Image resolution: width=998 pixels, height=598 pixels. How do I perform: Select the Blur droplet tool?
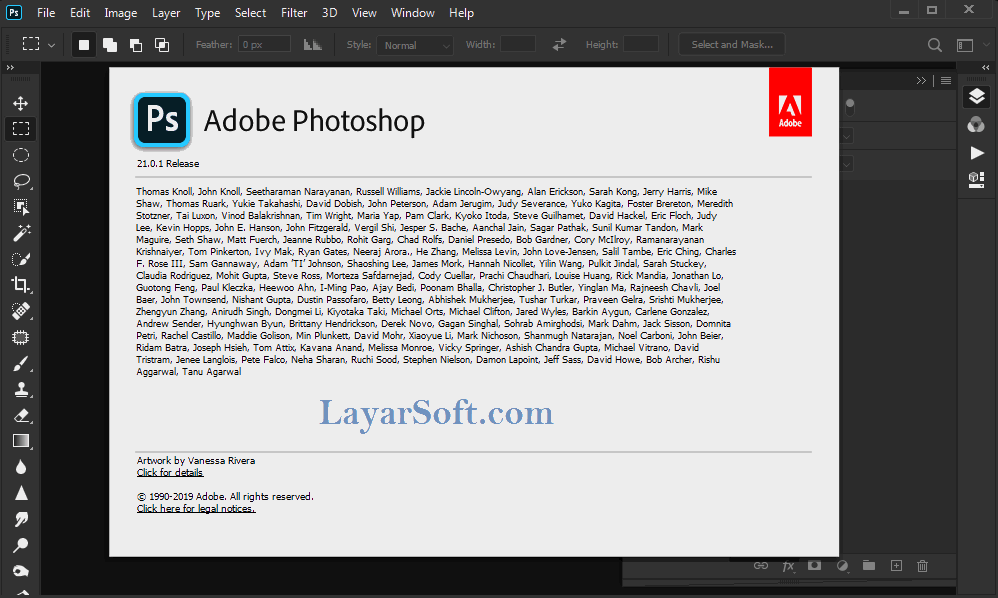click(21, 468)
